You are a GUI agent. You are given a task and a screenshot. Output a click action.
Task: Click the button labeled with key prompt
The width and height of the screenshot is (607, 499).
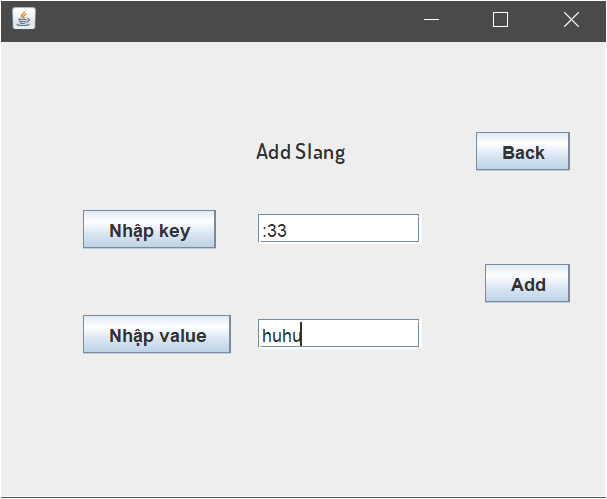pyautogui.click(x=149, y=229)
